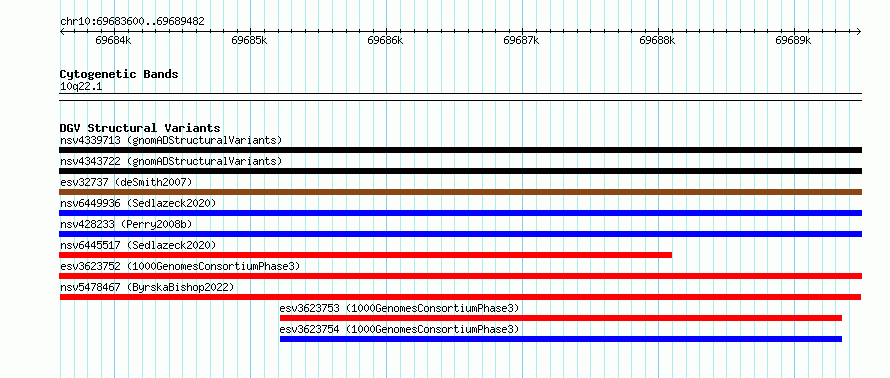890x378 pixels.
Task: Click the 69687k ruler label
Action: pyautogui.click(x=522, y=41)
